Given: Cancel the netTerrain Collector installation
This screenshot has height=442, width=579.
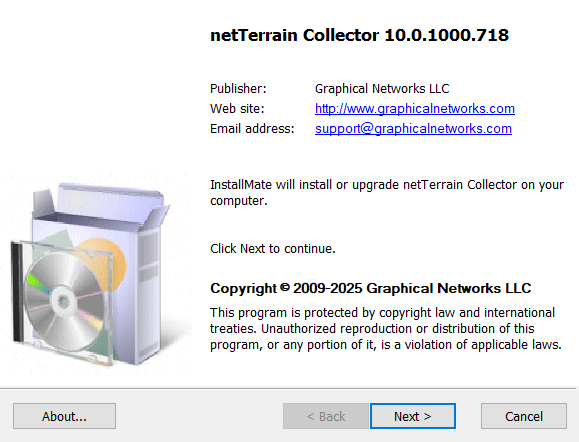Looking at the screenshot, I should tap(524, 416).
